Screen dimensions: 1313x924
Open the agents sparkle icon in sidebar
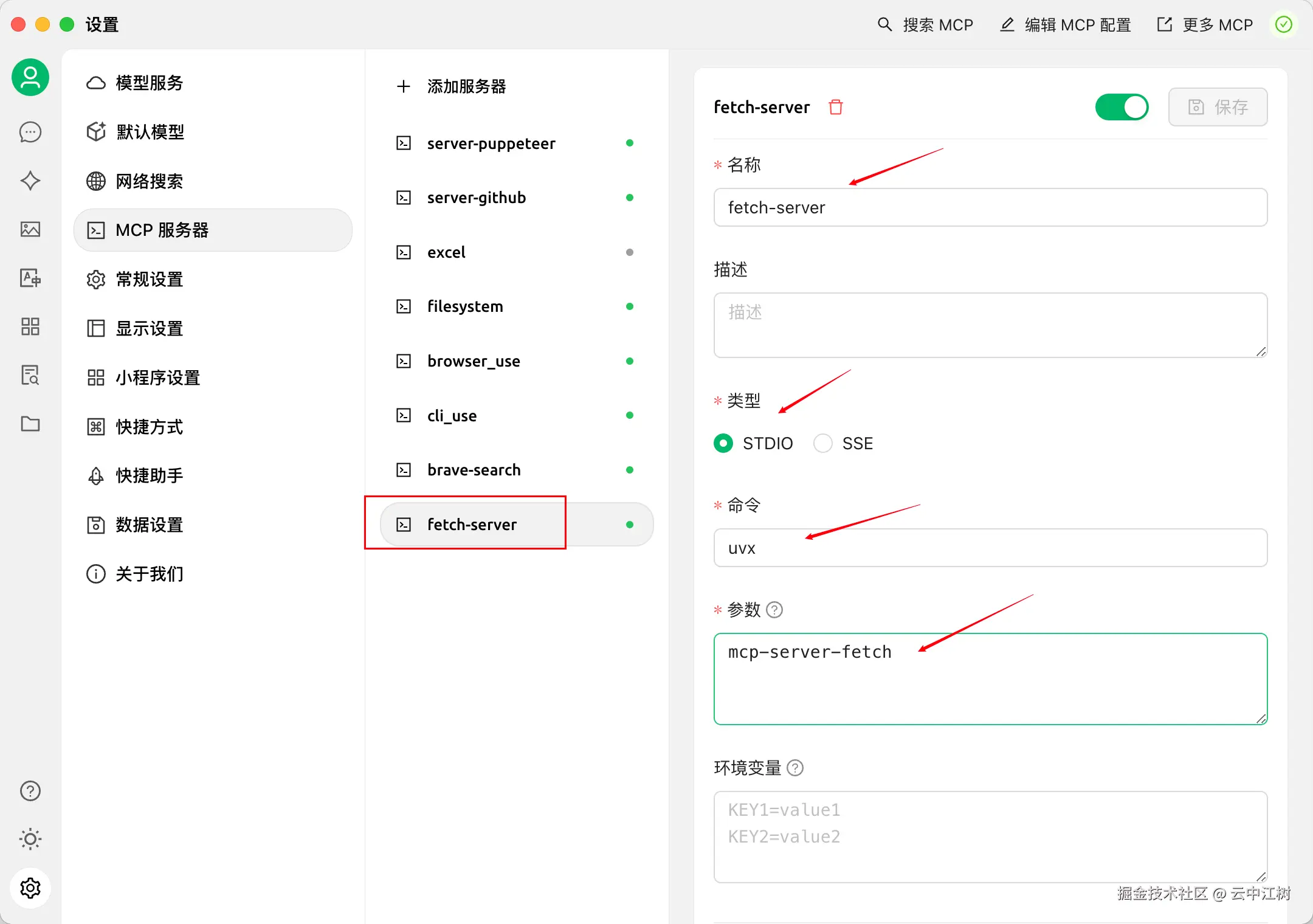point(30,181)
